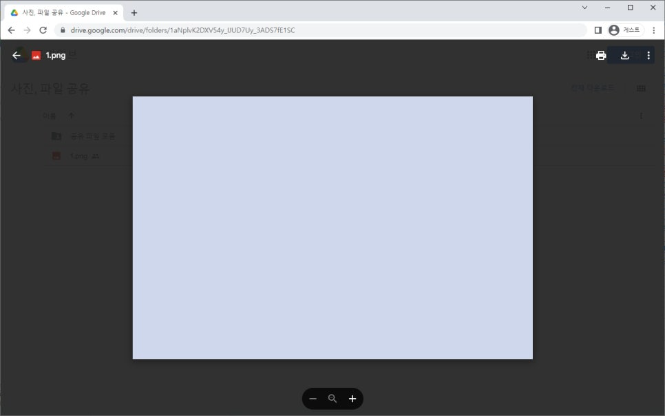The image size is (665, 417).
Task: Reload the current page
Action: 43,30
